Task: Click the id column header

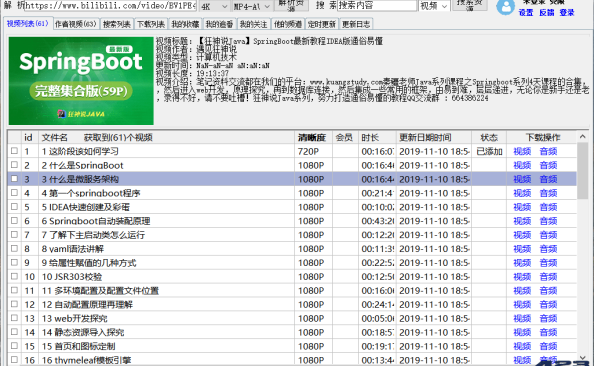Action: click(30, 137)
